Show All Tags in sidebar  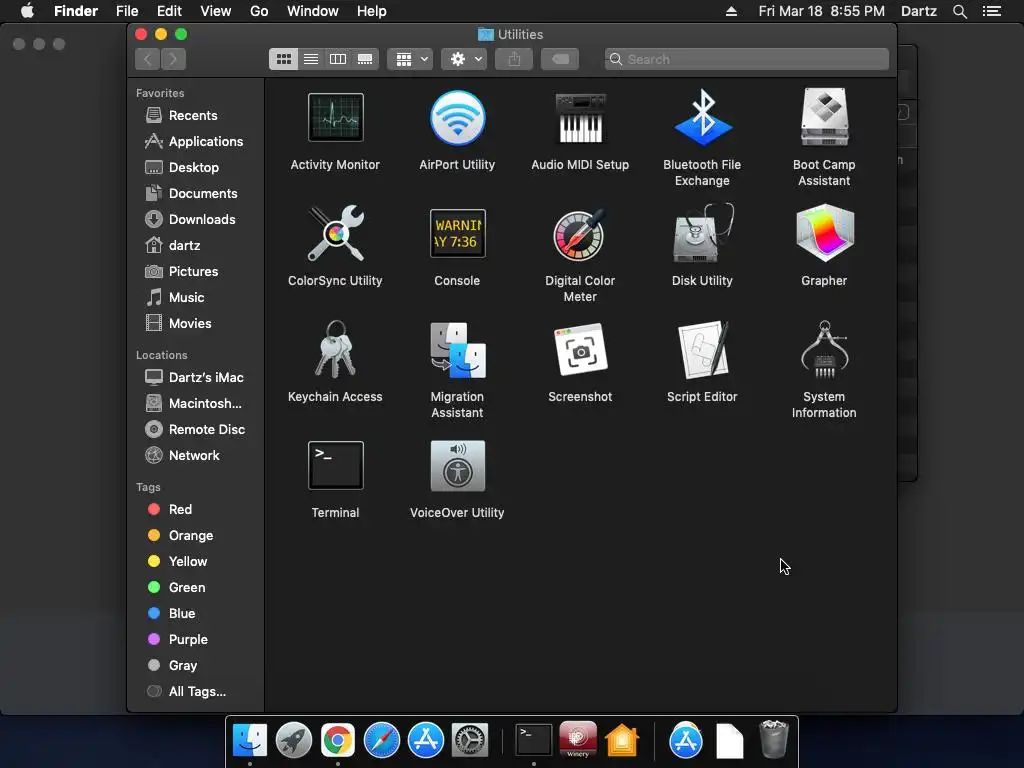(197, 693)
